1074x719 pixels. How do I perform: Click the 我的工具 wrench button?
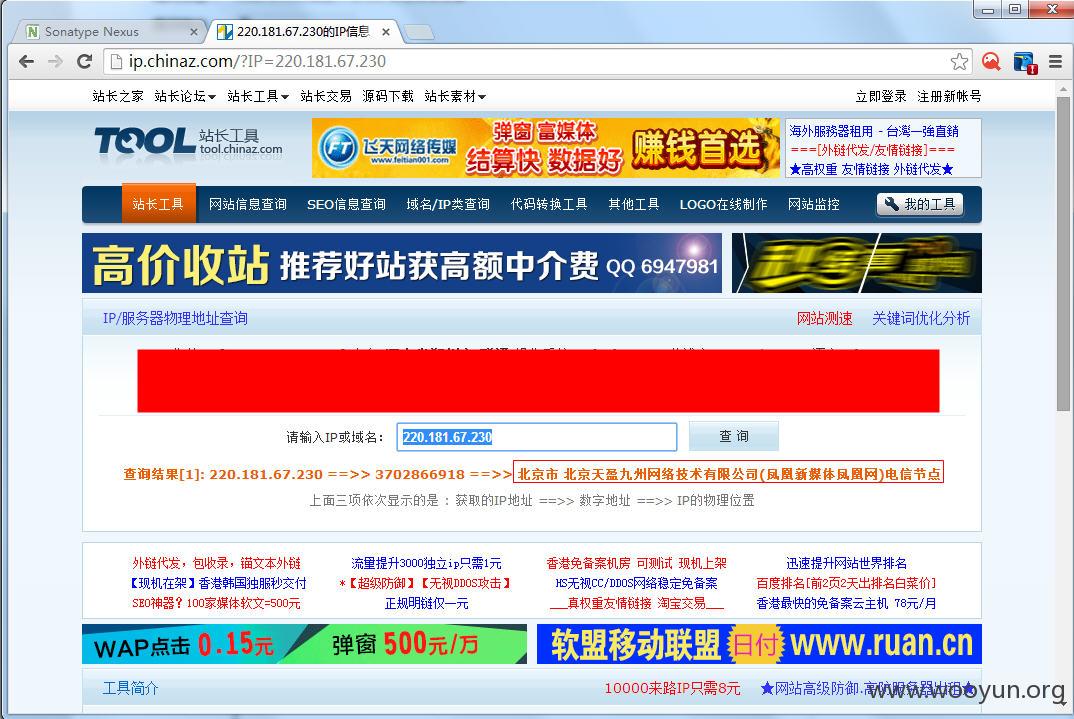[x=920, y=204]
